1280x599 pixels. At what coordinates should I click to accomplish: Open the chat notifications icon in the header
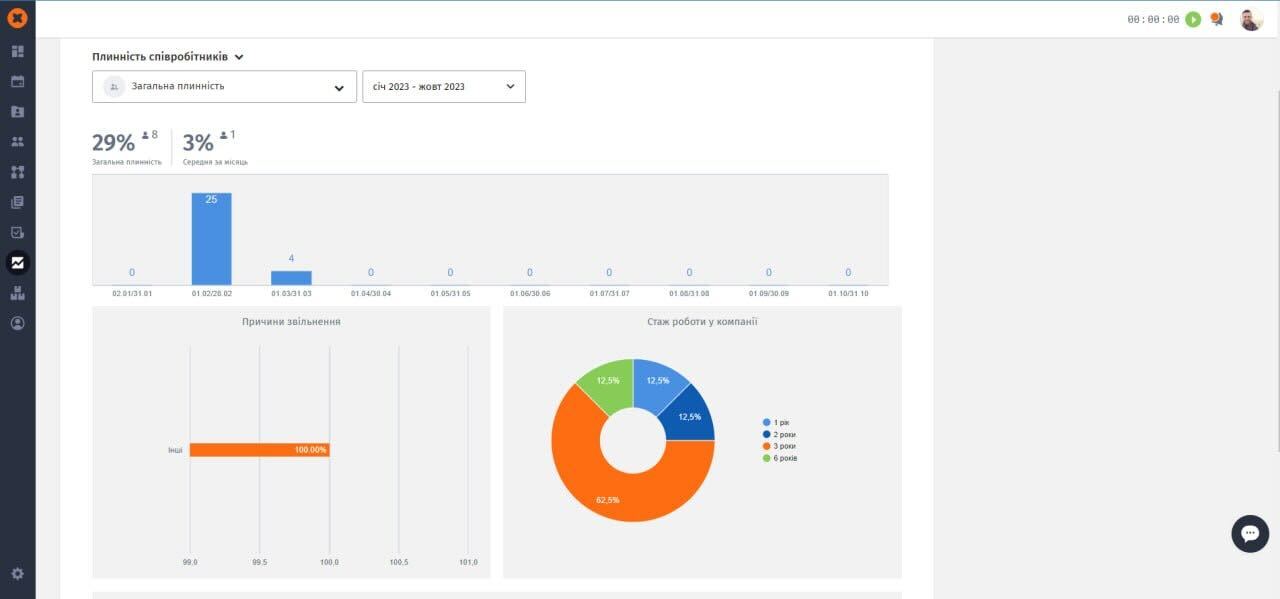[x=1216, y=19]
